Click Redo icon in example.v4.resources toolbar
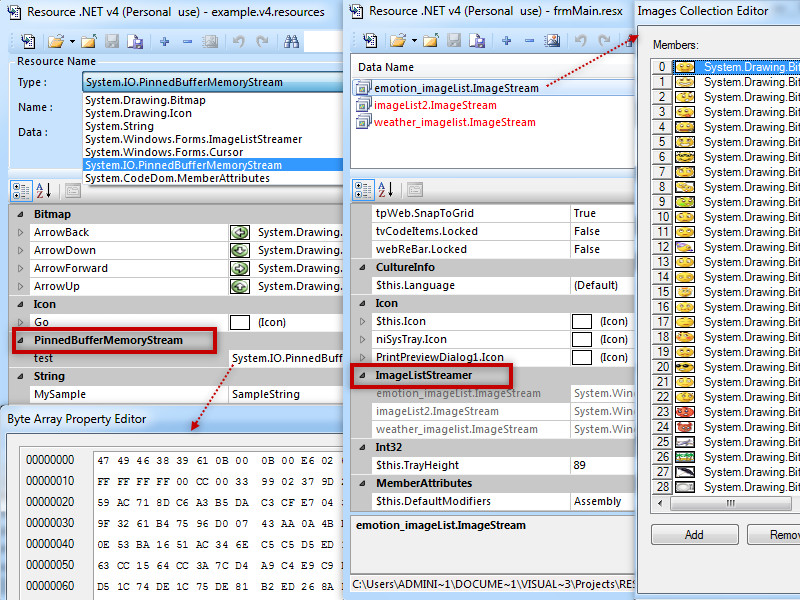The height and width of the screenshot is (600, 800). [x=262, y=41]
